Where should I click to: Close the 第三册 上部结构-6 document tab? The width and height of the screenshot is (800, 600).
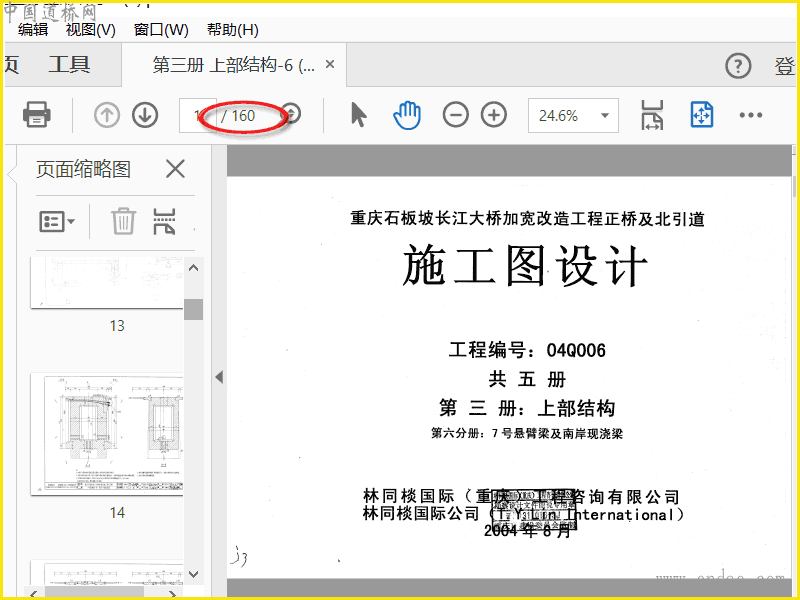click(330, 64)
